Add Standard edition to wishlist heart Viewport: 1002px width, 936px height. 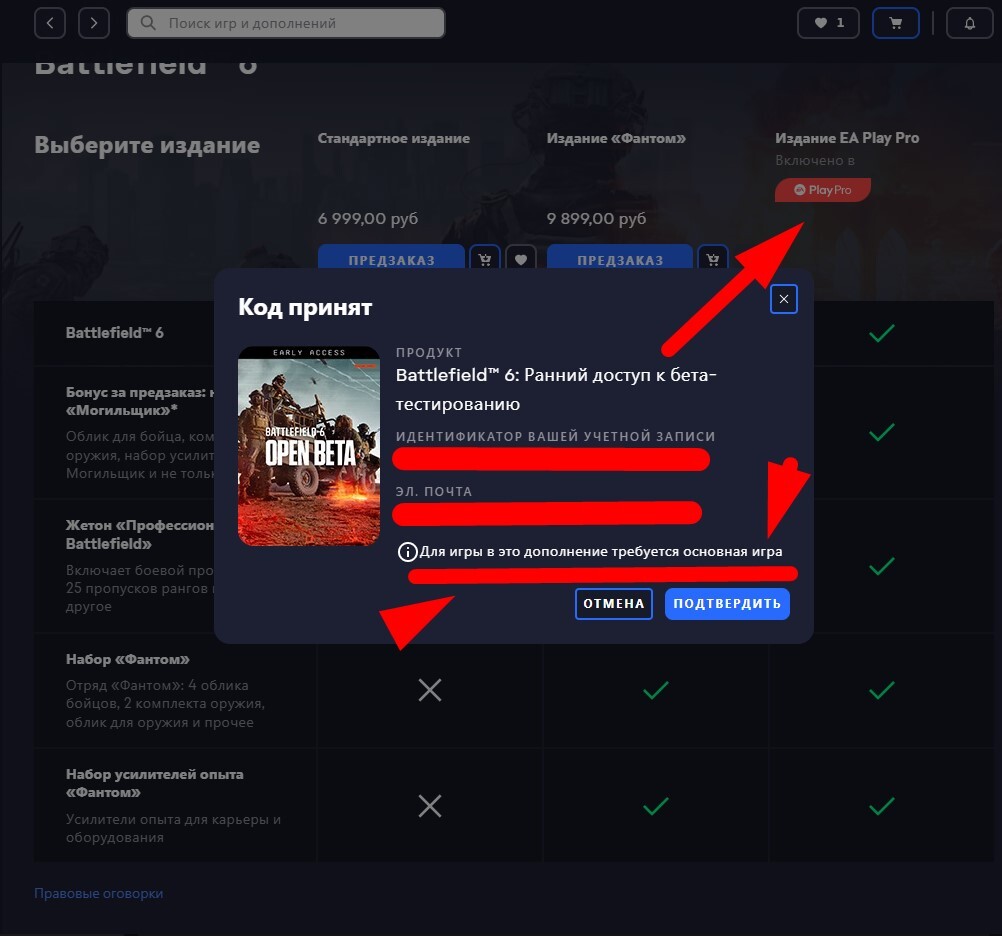[x=521, y=258]
